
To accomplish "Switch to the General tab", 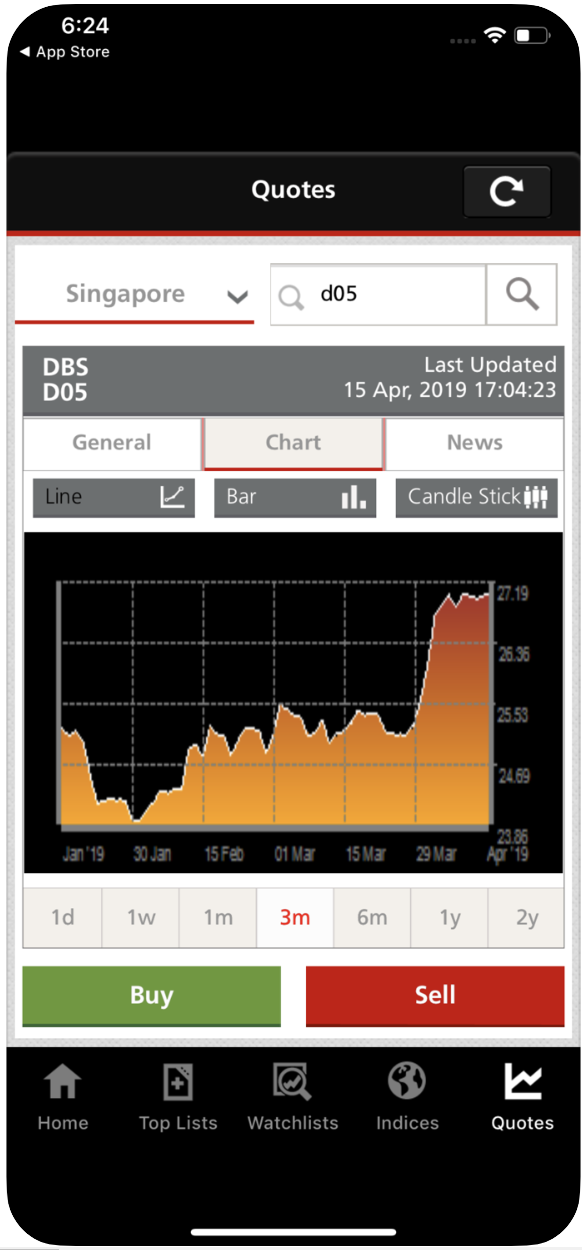I will coord(112,443).
